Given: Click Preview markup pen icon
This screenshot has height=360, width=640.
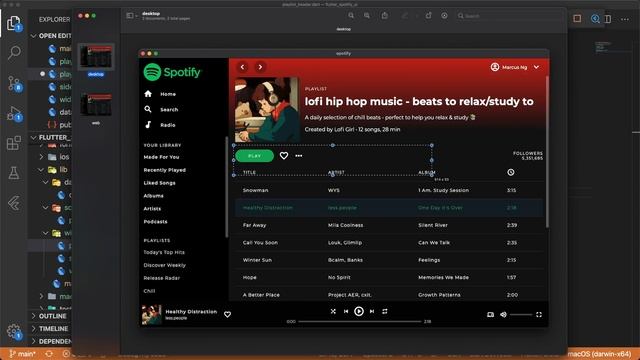Looking at the screenshot, I should [404, 16].
